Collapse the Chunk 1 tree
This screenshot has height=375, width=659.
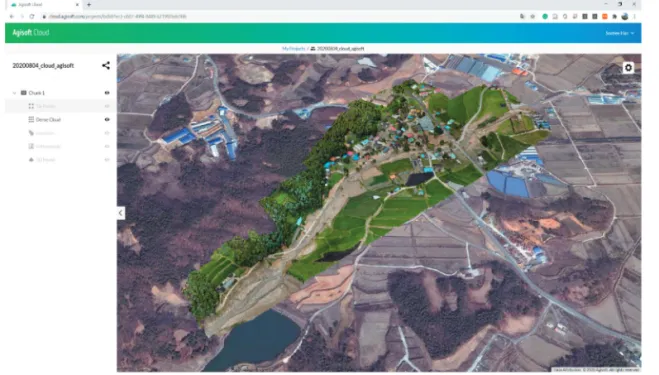tap(15, 92)
